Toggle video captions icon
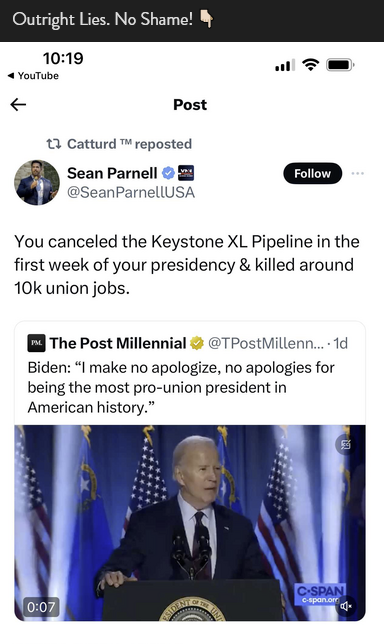 345,444
